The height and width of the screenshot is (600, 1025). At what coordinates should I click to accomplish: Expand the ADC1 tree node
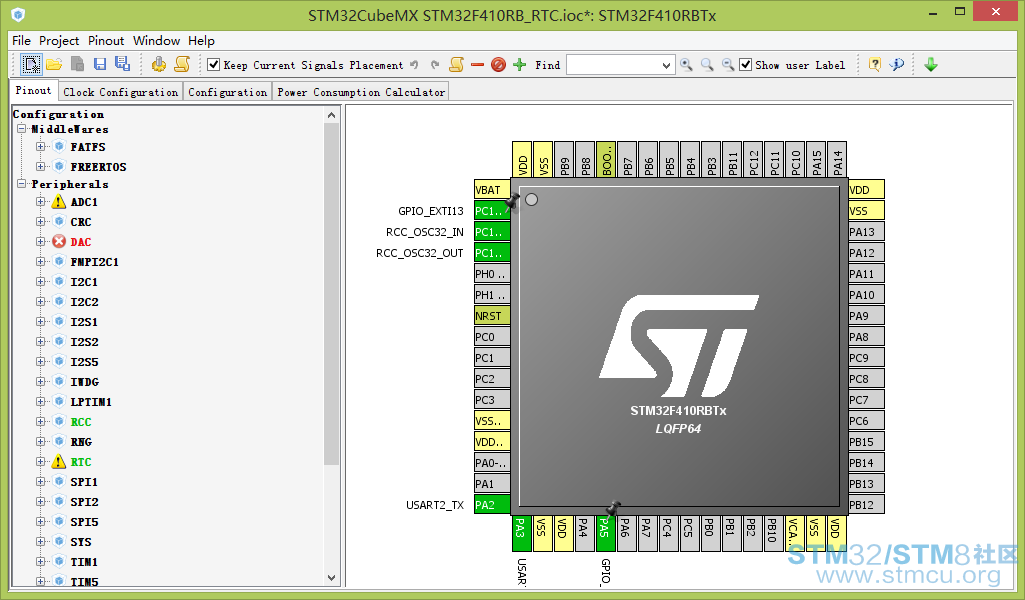pyautogui.click(x=41, y=201)
